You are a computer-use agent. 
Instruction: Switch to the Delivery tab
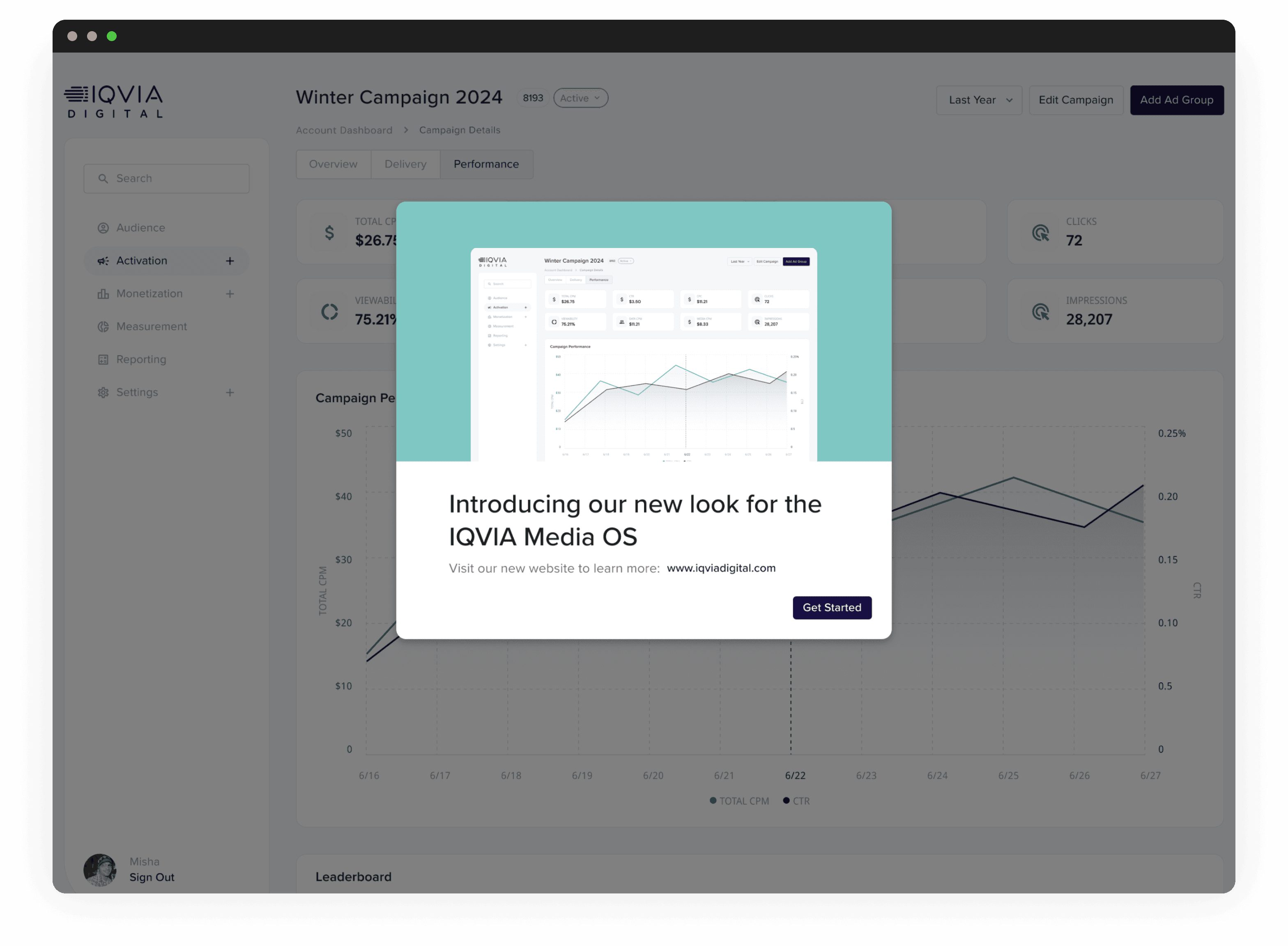(405, 164)
